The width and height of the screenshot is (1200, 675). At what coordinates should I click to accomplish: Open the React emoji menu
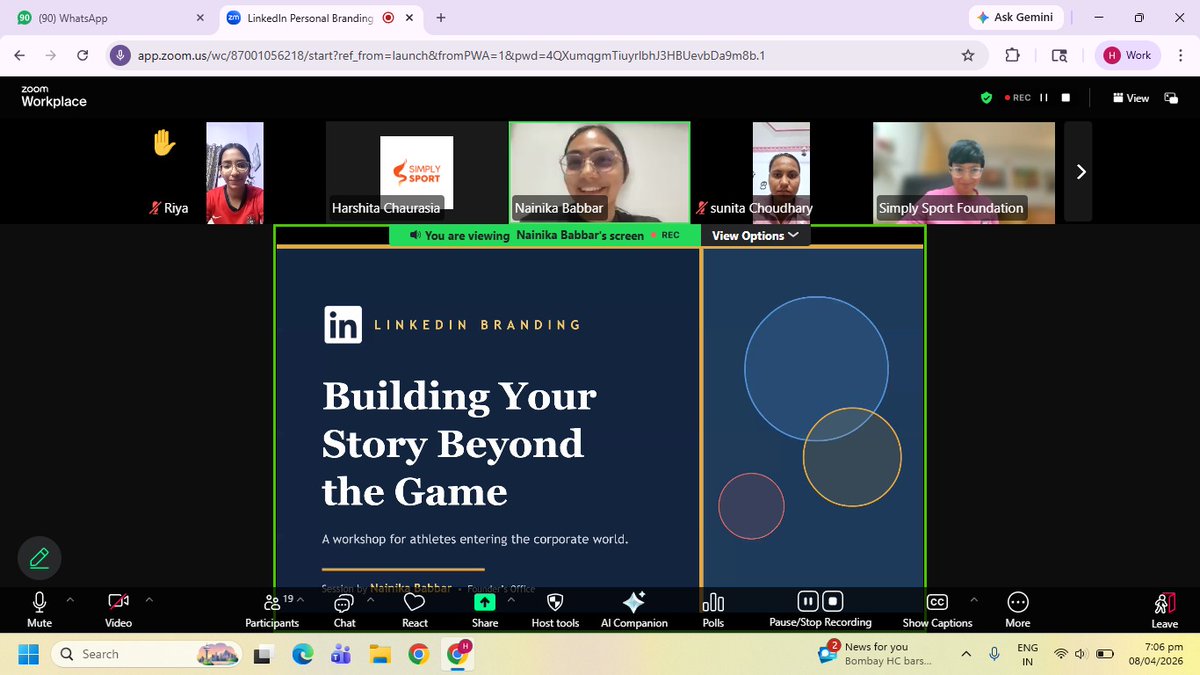point(415,609)
